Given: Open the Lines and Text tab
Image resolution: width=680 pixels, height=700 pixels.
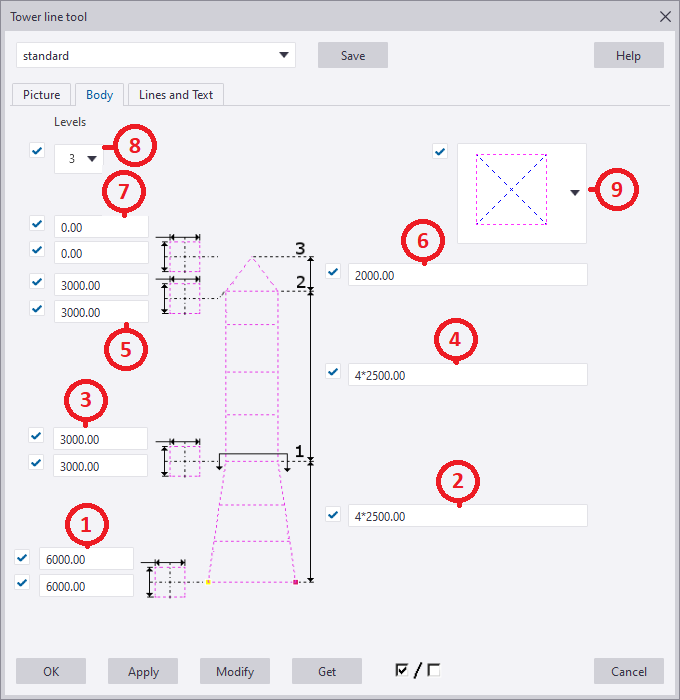Looking at the screenshot, I should 175,95.
